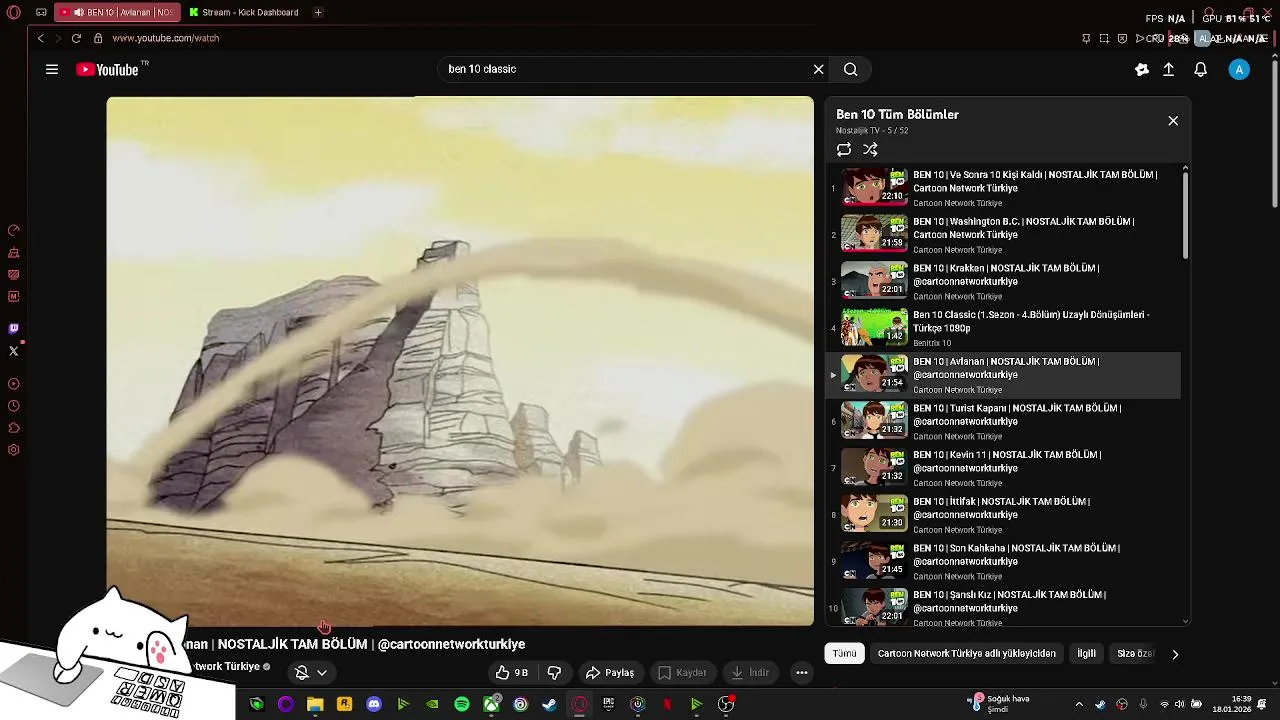
Task: Focus the www.youtube.com/watch address bar
Action: tap(165, 38)
